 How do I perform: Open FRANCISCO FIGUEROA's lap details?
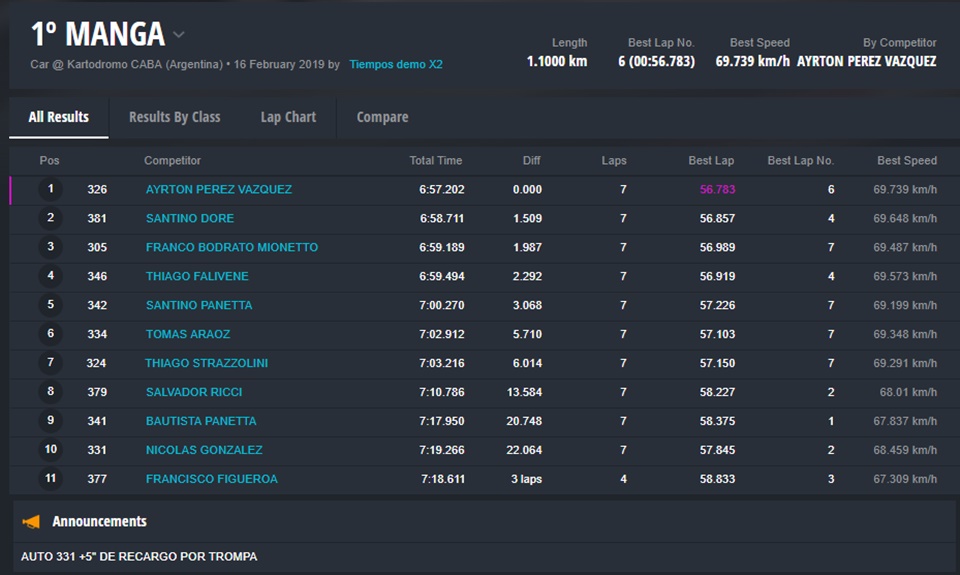(211, 479)
